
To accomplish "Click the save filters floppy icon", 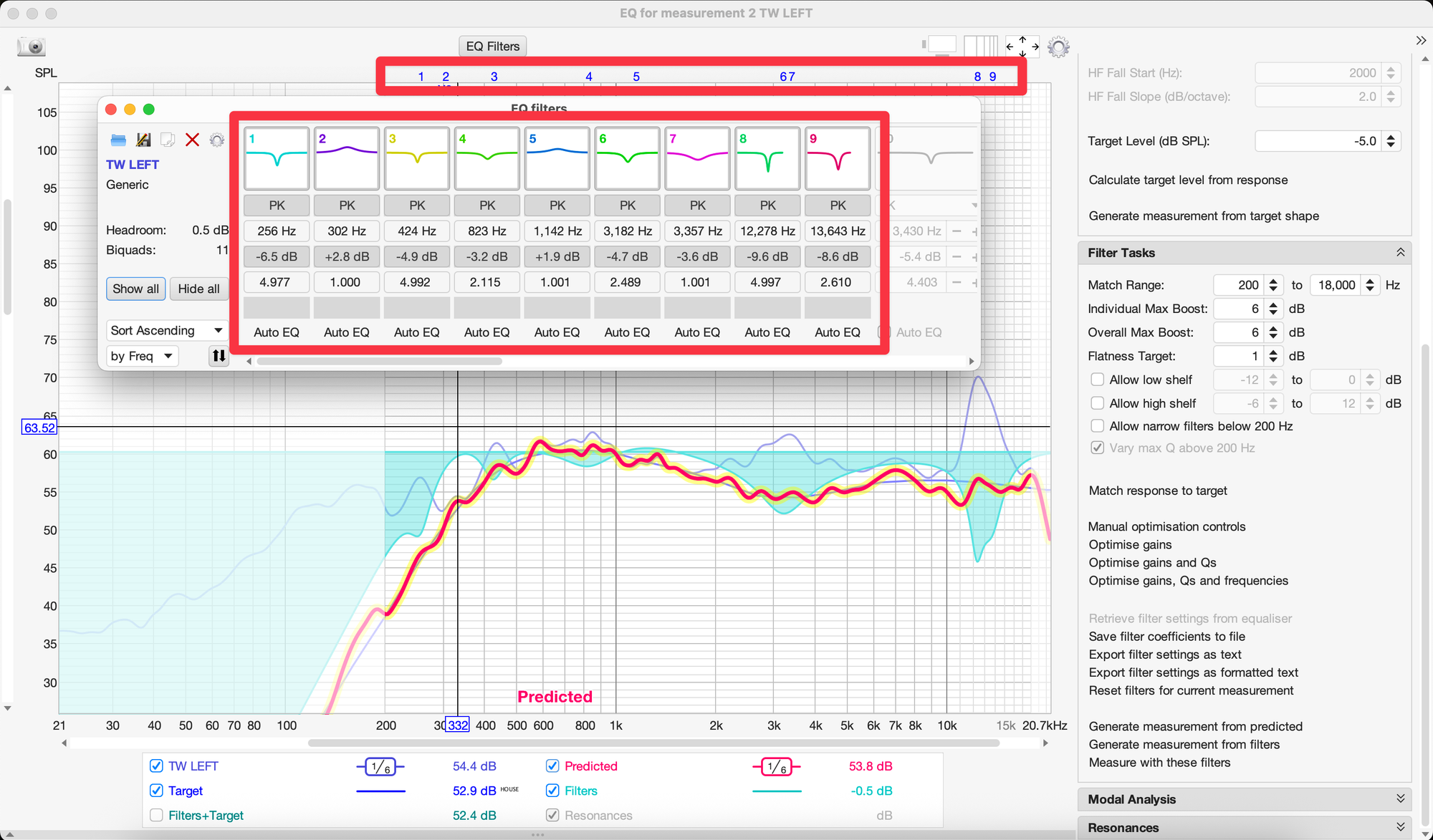I will click(x=143, y=140).
